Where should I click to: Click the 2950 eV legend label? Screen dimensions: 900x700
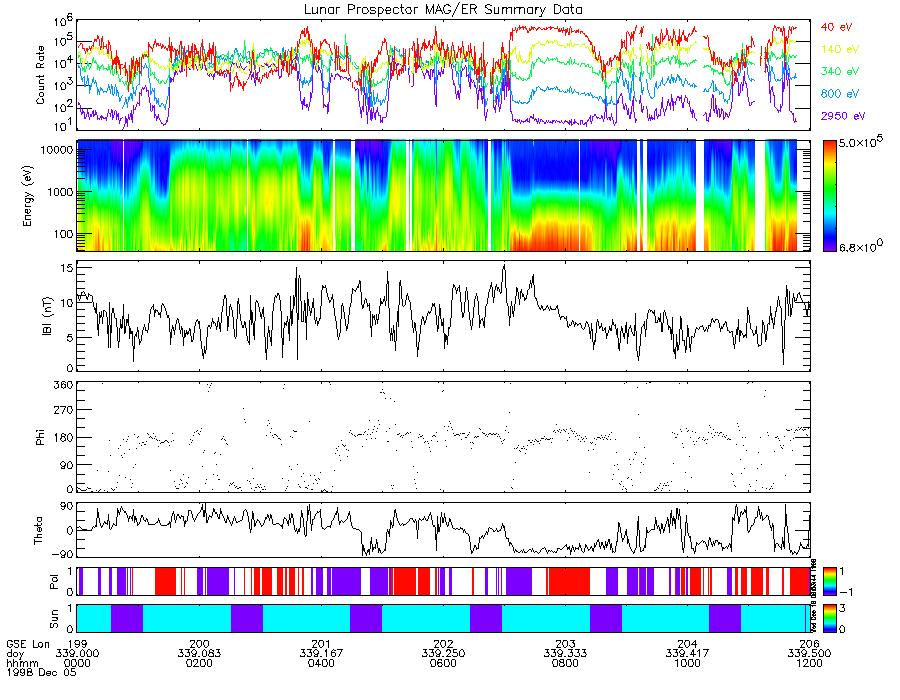843,116
